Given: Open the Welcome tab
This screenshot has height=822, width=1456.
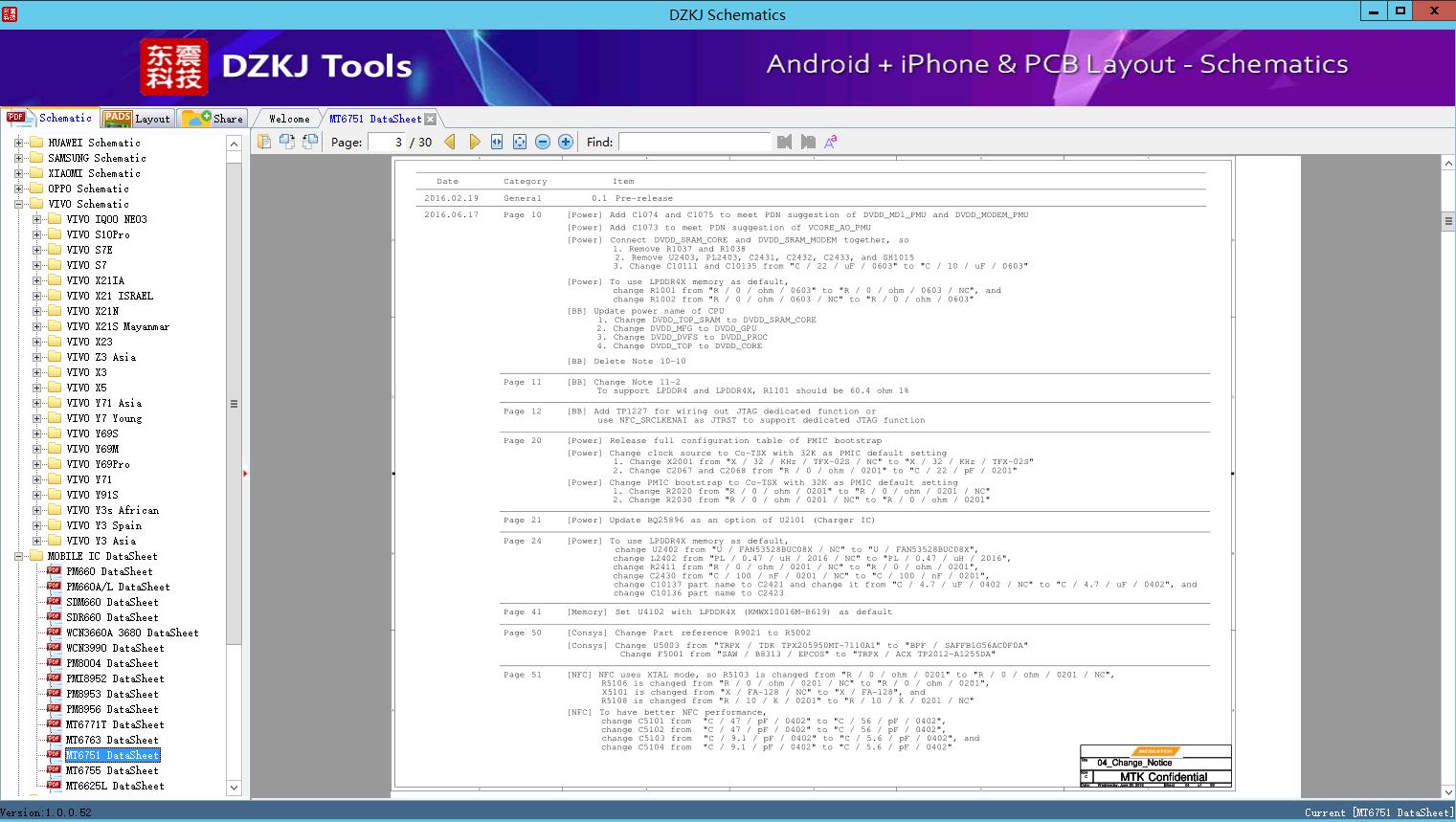Looking at the screenshot, I should (x=289, y=119).
